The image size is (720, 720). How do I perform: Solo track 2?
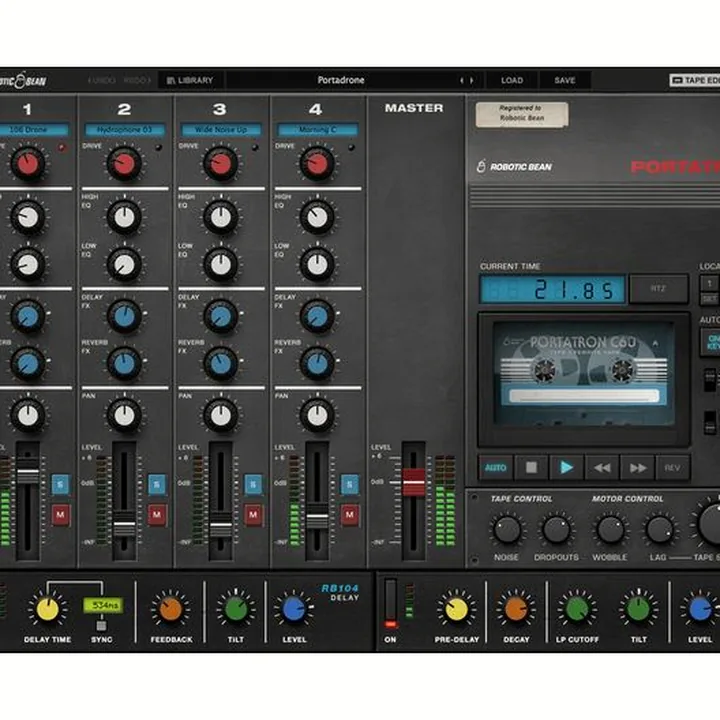(x=157, y=484)
